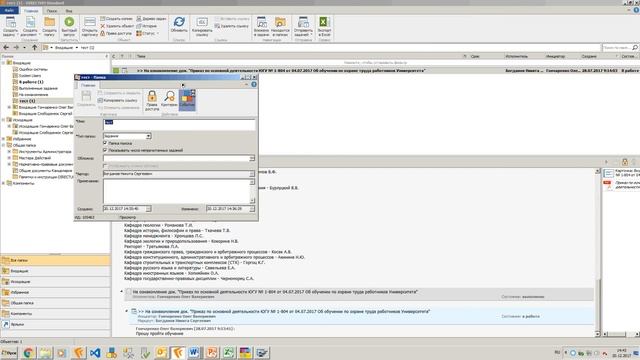640x360 pixels.
Task: Click the Имя text field in dialog
Action: 179,124
